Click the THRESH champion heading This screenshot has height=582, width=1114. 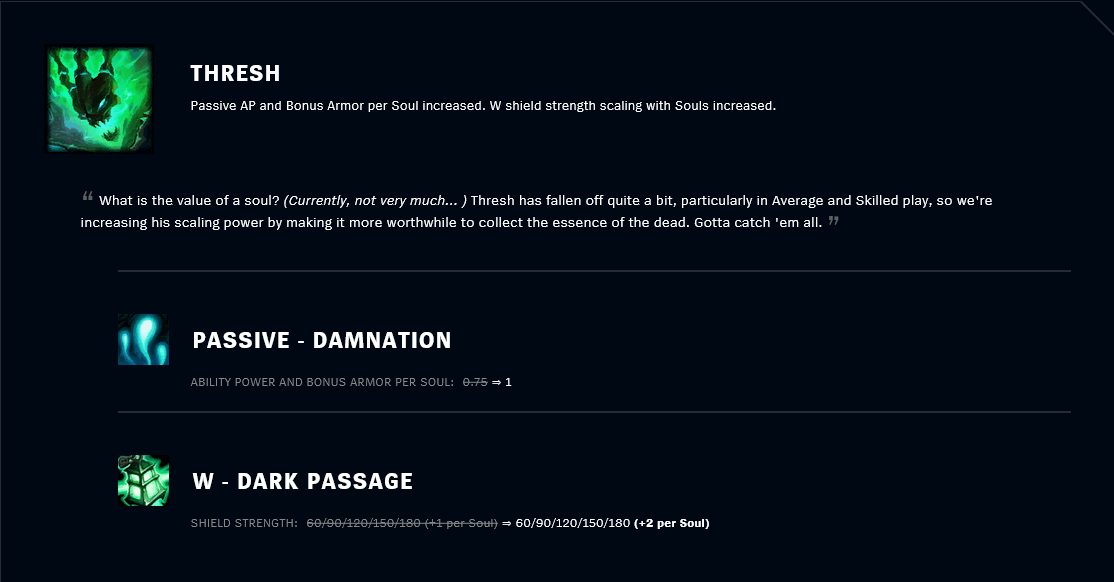pos(235,73)
